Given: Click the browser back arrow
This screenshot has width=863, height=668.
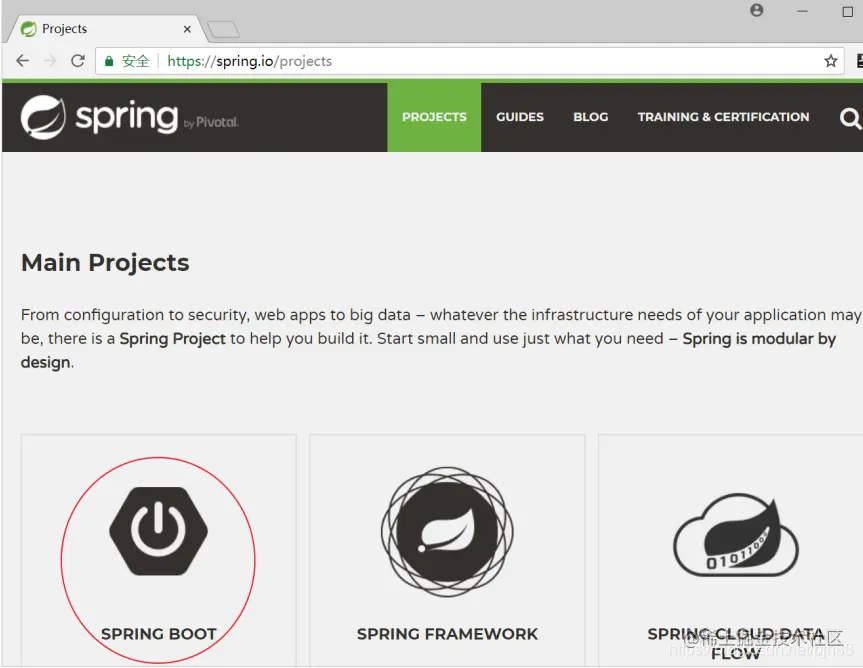Looking at the screenshot, I should click(x=23, y=61).
